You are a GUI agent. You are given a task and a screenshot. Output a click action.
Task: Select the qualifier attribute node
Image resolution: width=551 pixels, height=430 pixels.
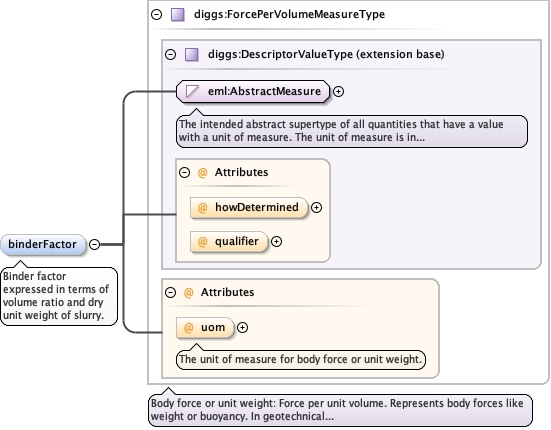click(229, 242)
